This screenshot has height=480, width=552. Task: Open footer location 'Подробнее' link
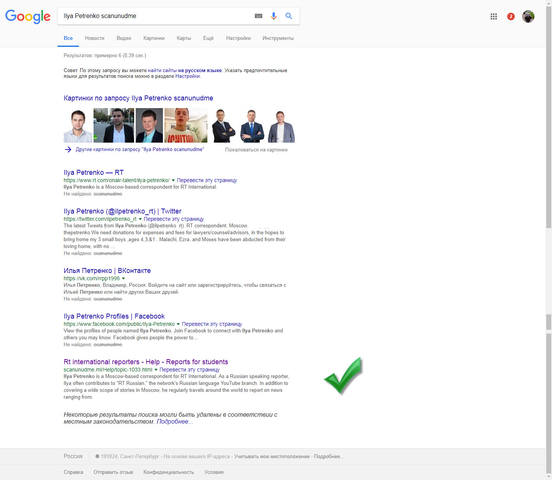click(x=327, y=456)
